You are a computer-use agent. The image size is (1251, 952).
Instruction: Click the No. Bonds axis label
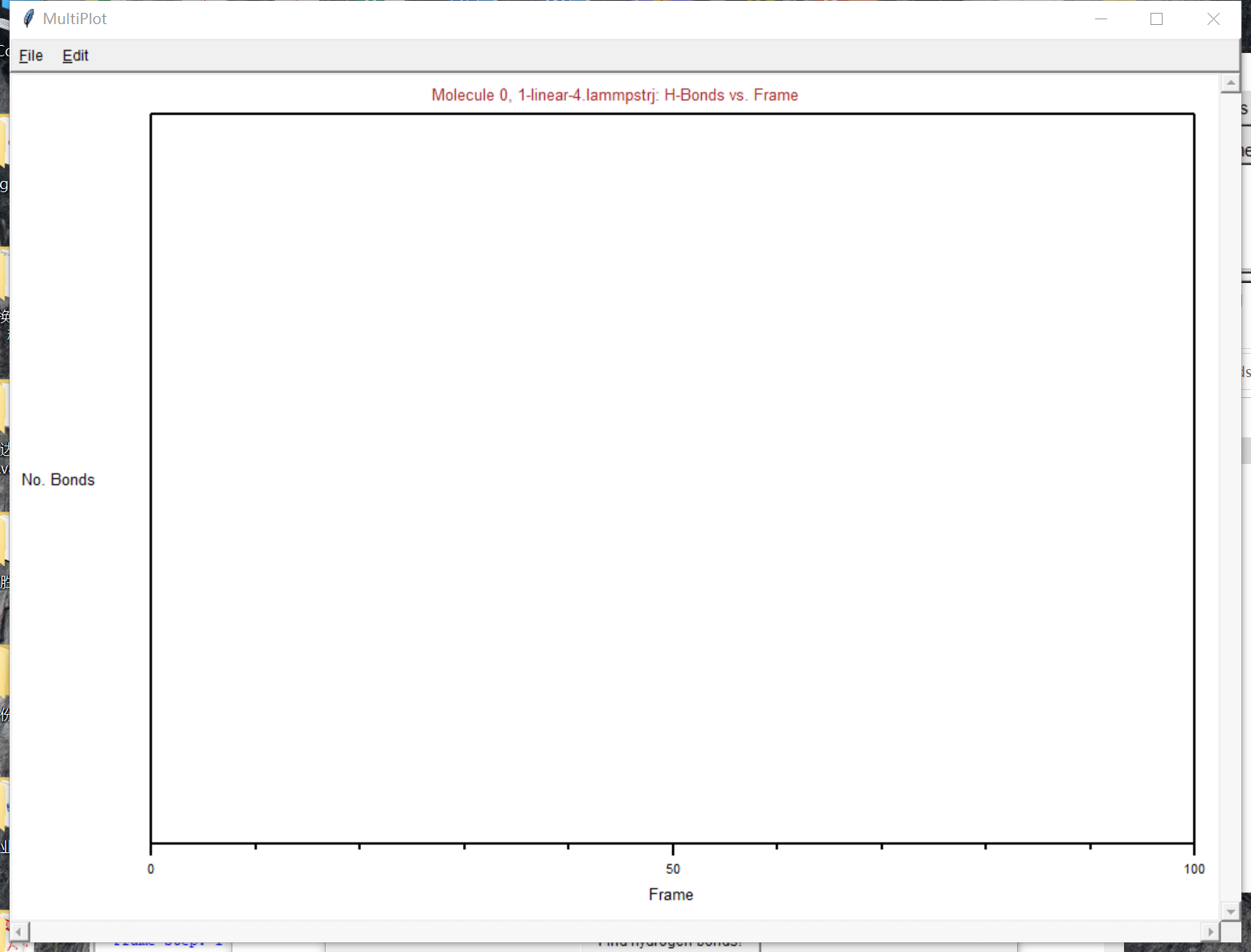pos(58,480)
